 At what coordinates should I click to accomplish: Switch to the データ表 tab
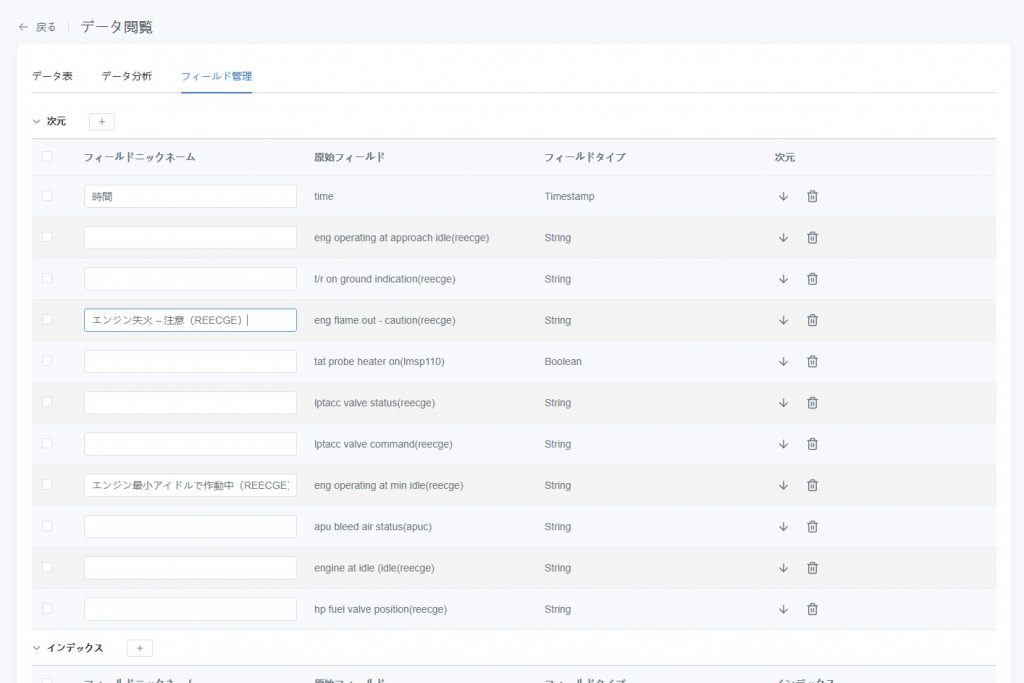(52, 76)
